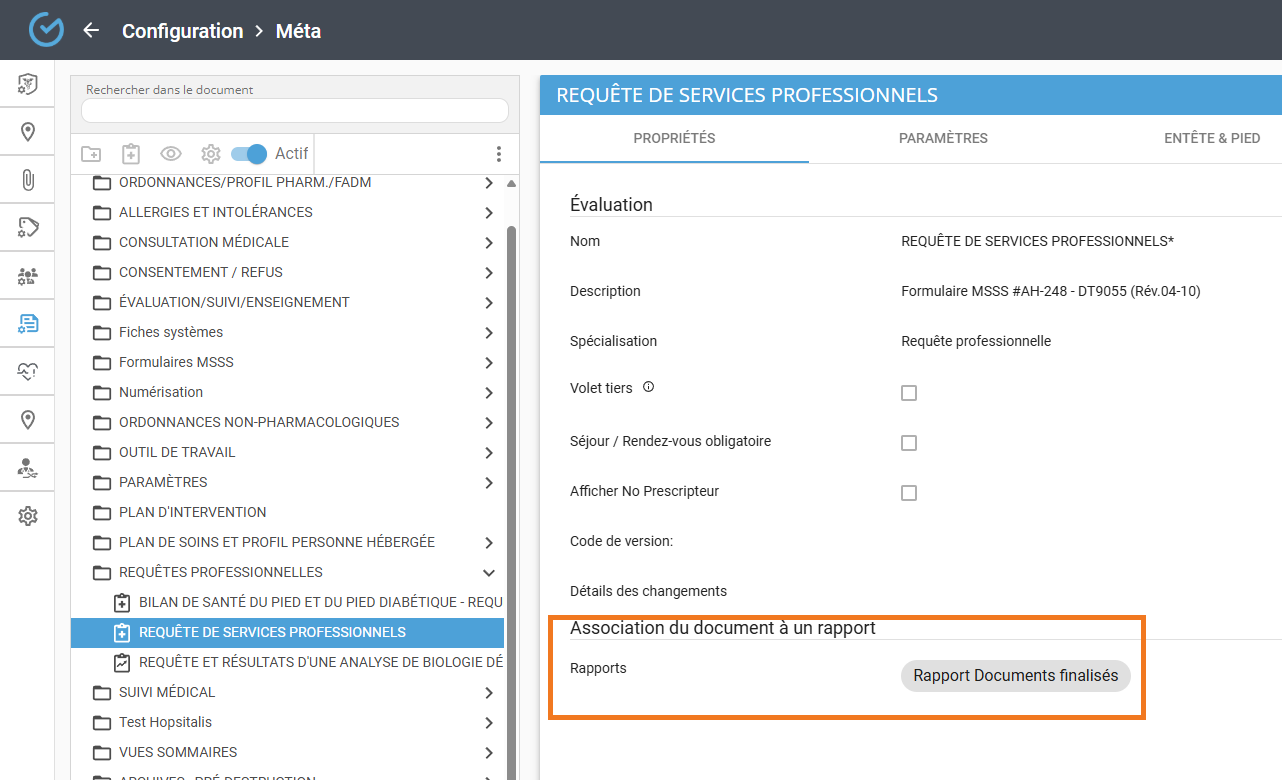Open the paperclip attachments sidebar icon
Viewport: 1282px width, 780px height.
tap(28, 180)
